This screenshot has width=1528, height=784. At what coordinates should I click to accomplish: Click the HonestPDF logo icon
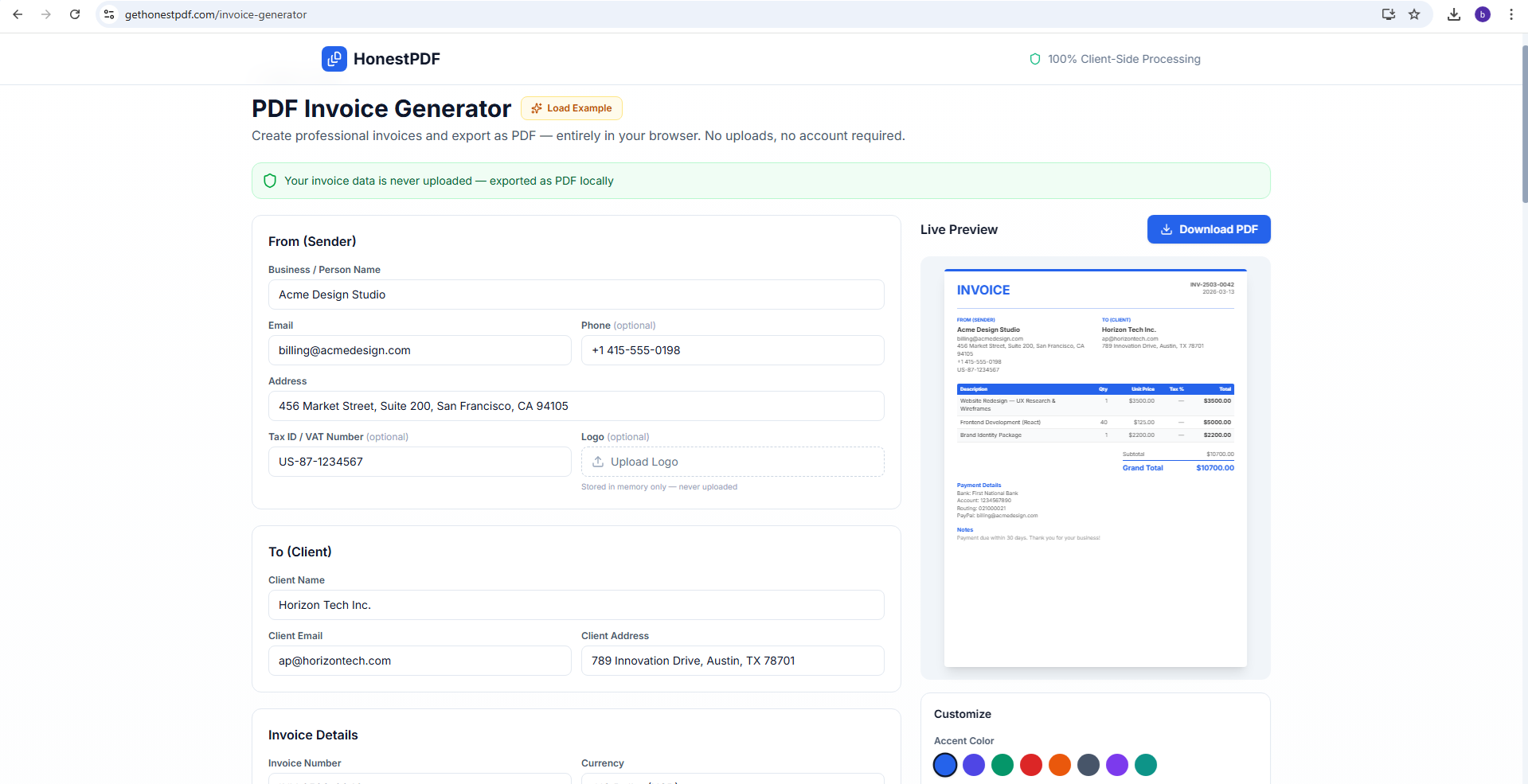coord(334,59)
